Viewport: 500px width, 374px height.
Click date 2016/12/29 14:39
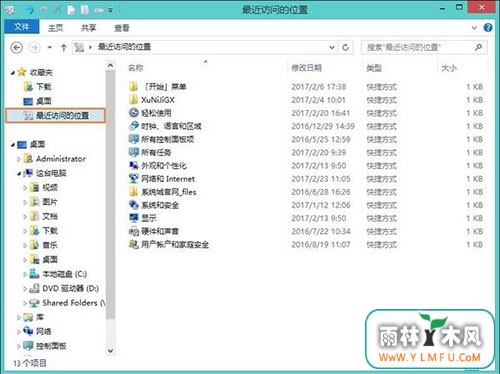click(x=323, y=126)
